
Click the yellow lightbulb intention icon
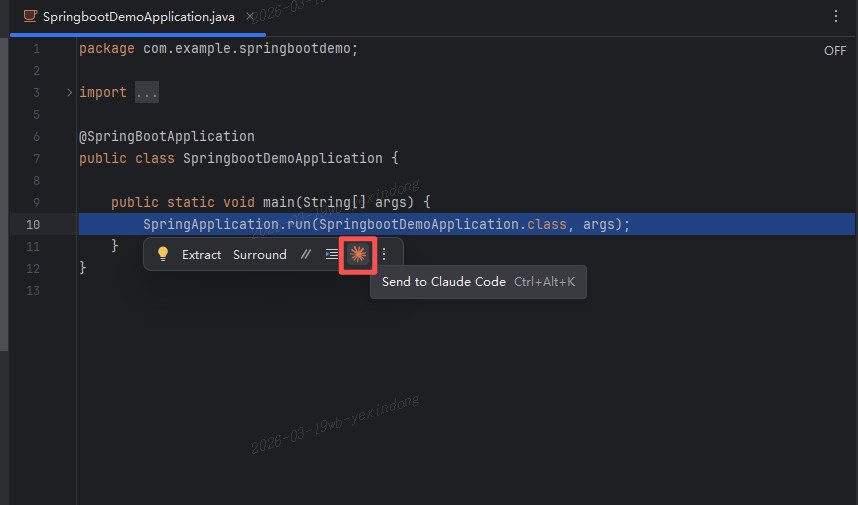pyautogui.click(x=163, y=254)
